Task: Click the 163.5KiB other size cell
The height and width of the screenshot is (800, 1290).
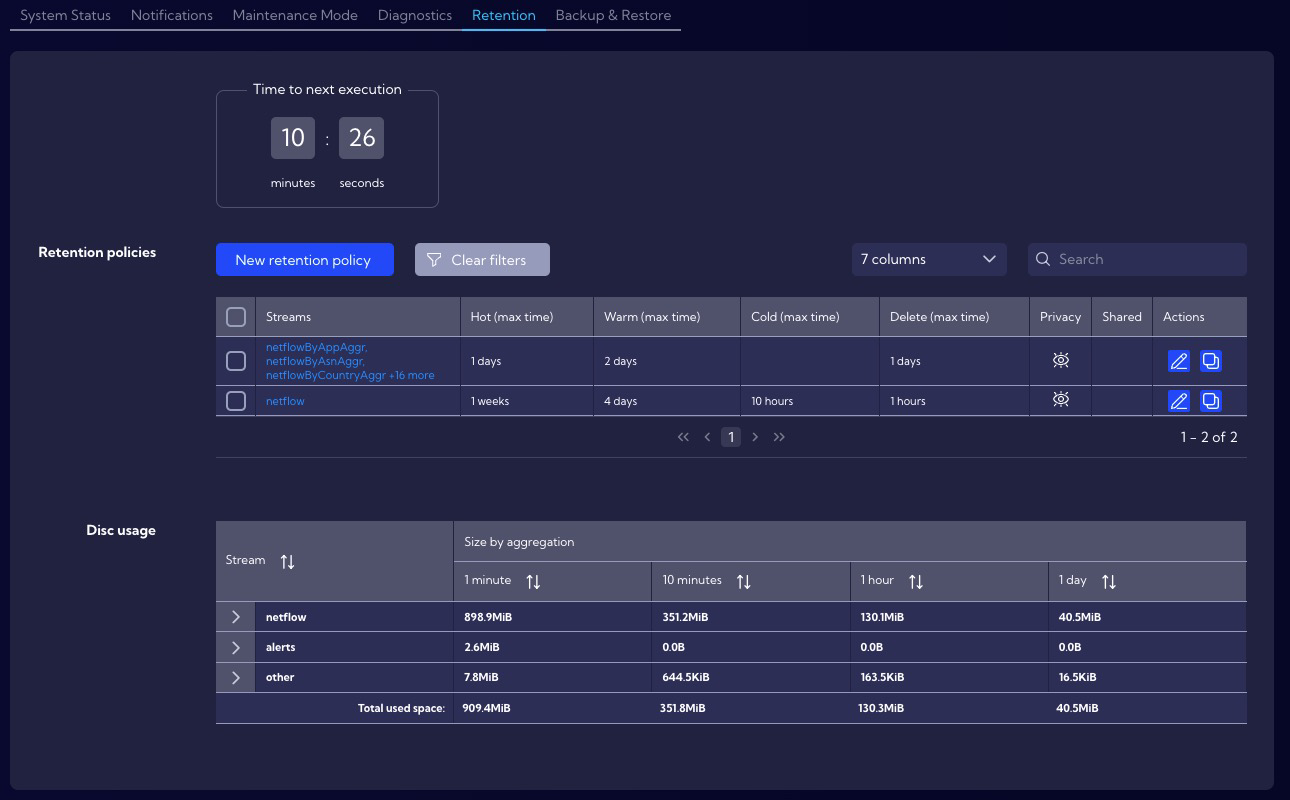Action: pyautogui.click(x=949, y=677)
